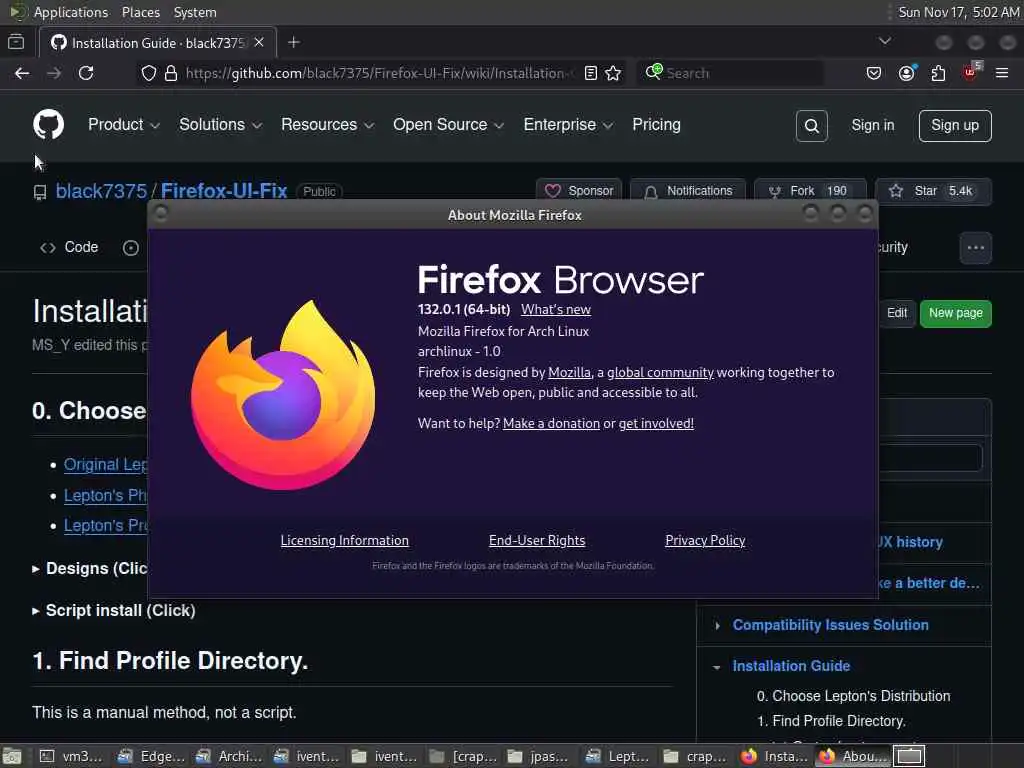
Task: Click the browser Search field
Action: tap(729, 73)
